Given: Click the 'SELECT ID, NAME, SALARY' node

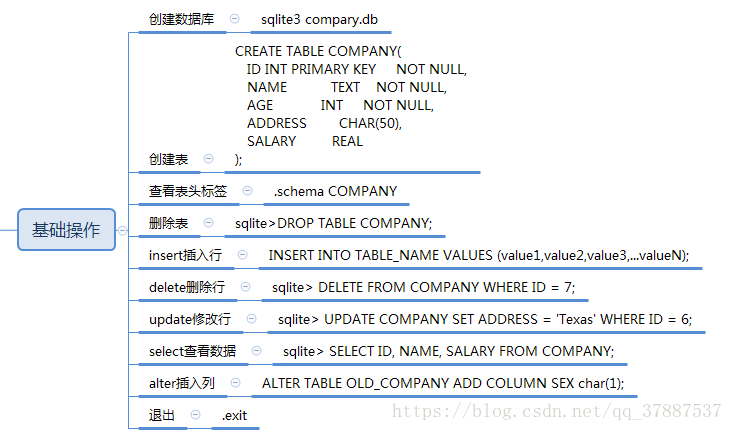Looking at the screenshot, I should pyautogui.click(x=448, y=351).
